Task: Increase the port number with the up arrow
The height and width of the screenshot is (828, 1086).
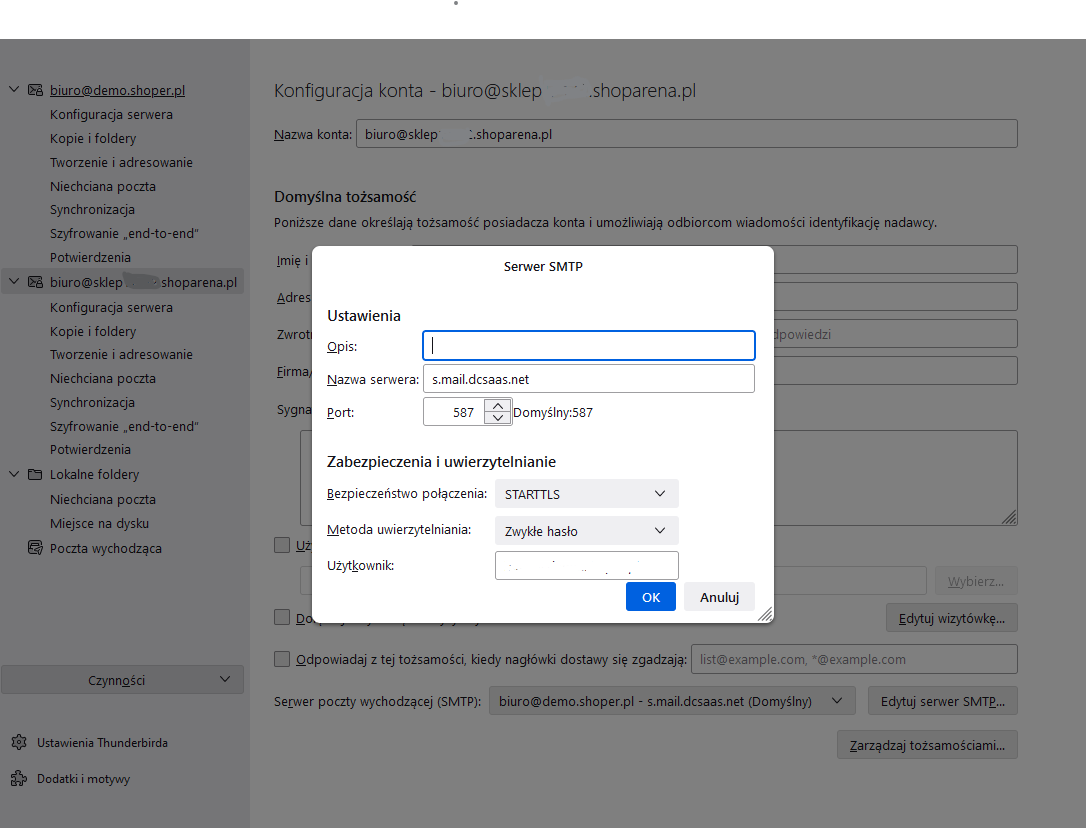Action: click(x=497, y=406)
